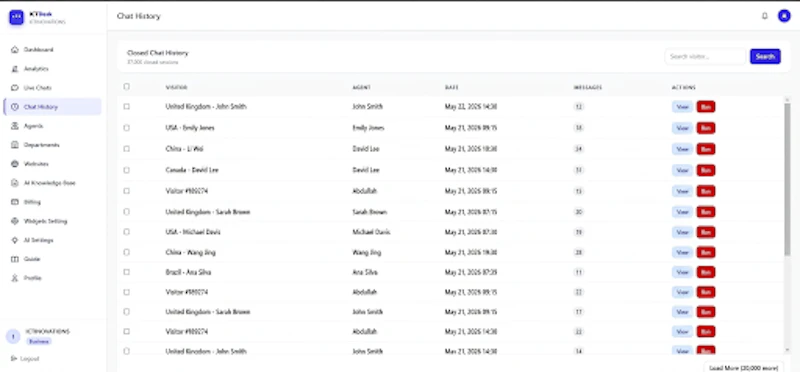Ban the Brazil - Ana Silva visitor
Screen dimensions: 800x372
706,272
